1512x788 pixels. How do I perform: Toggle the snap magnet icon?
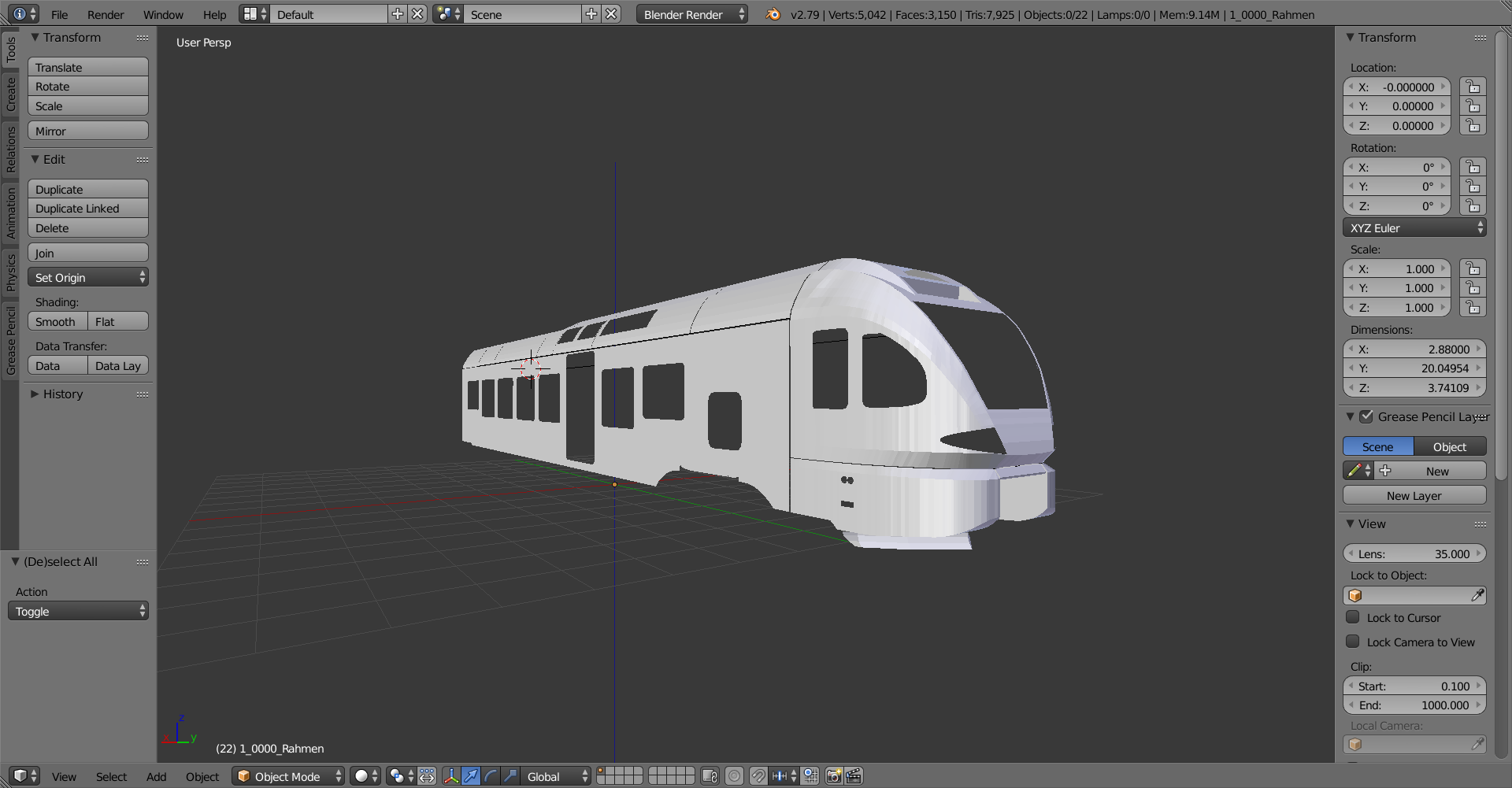pos(758,776)
